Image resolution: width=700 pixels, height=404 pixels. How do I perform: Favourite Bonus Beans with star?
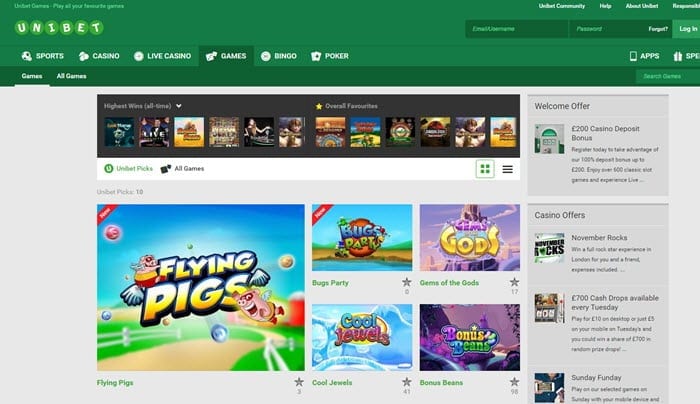point(514,382)
